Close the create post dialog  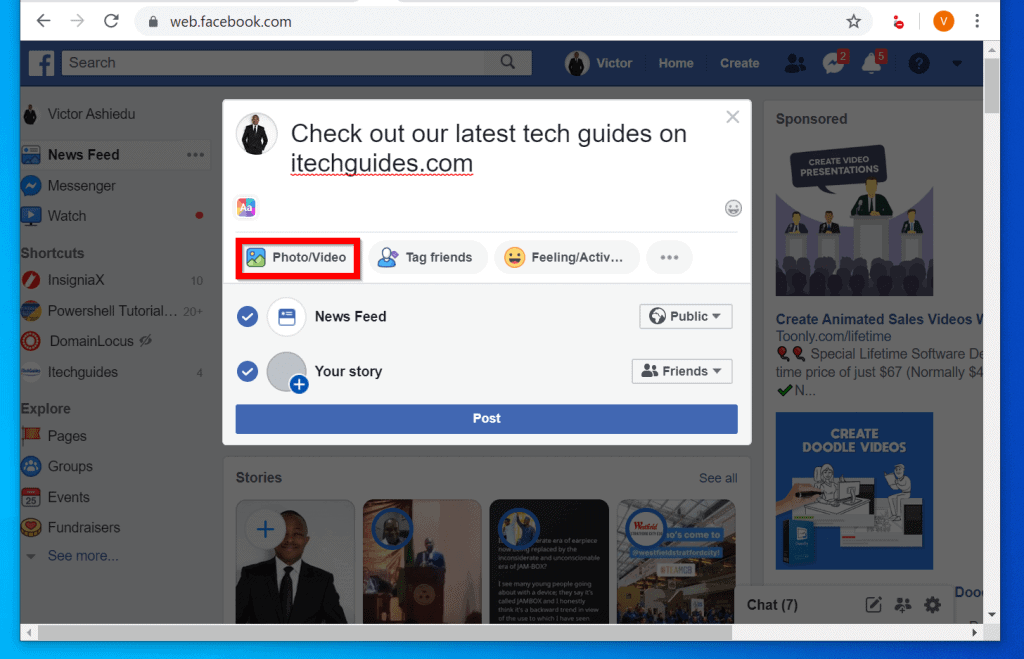point(733,117)
